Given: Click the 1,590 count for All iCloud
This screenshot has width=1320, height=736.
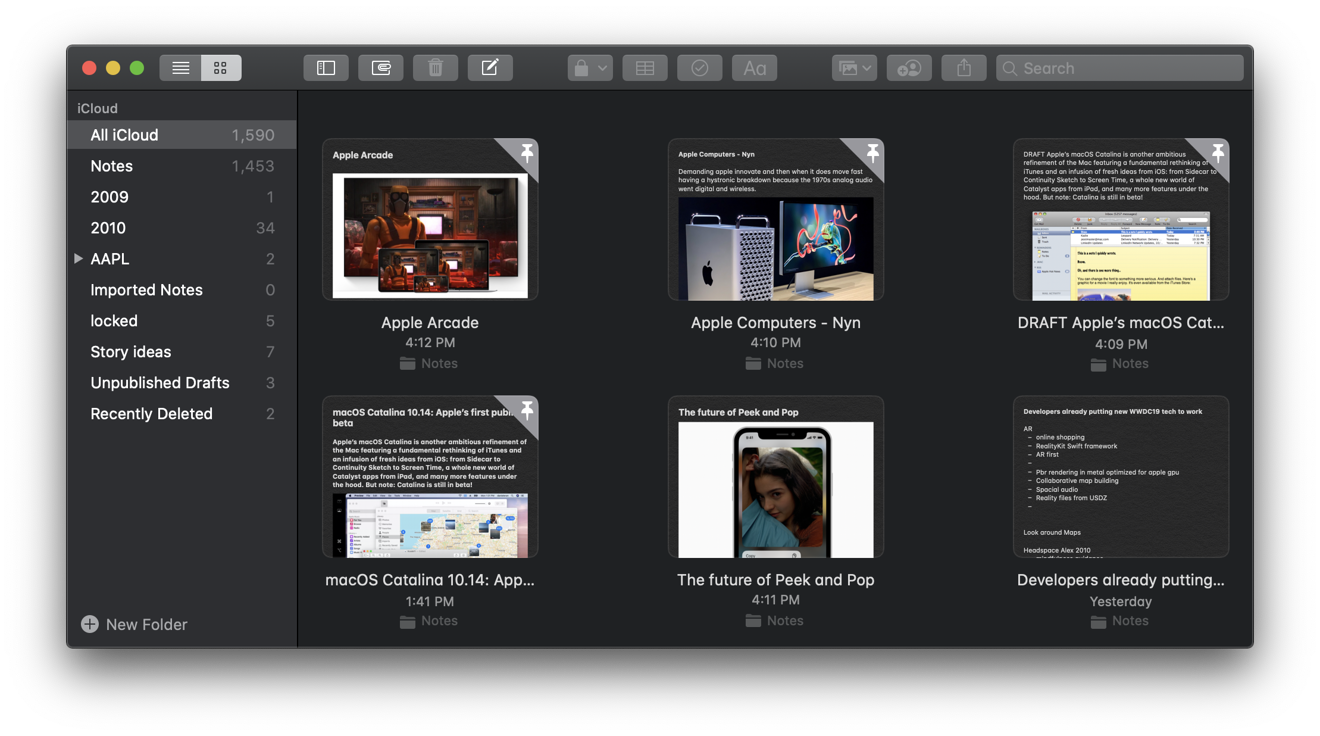Looking at the screenshot, I should 253,135.
